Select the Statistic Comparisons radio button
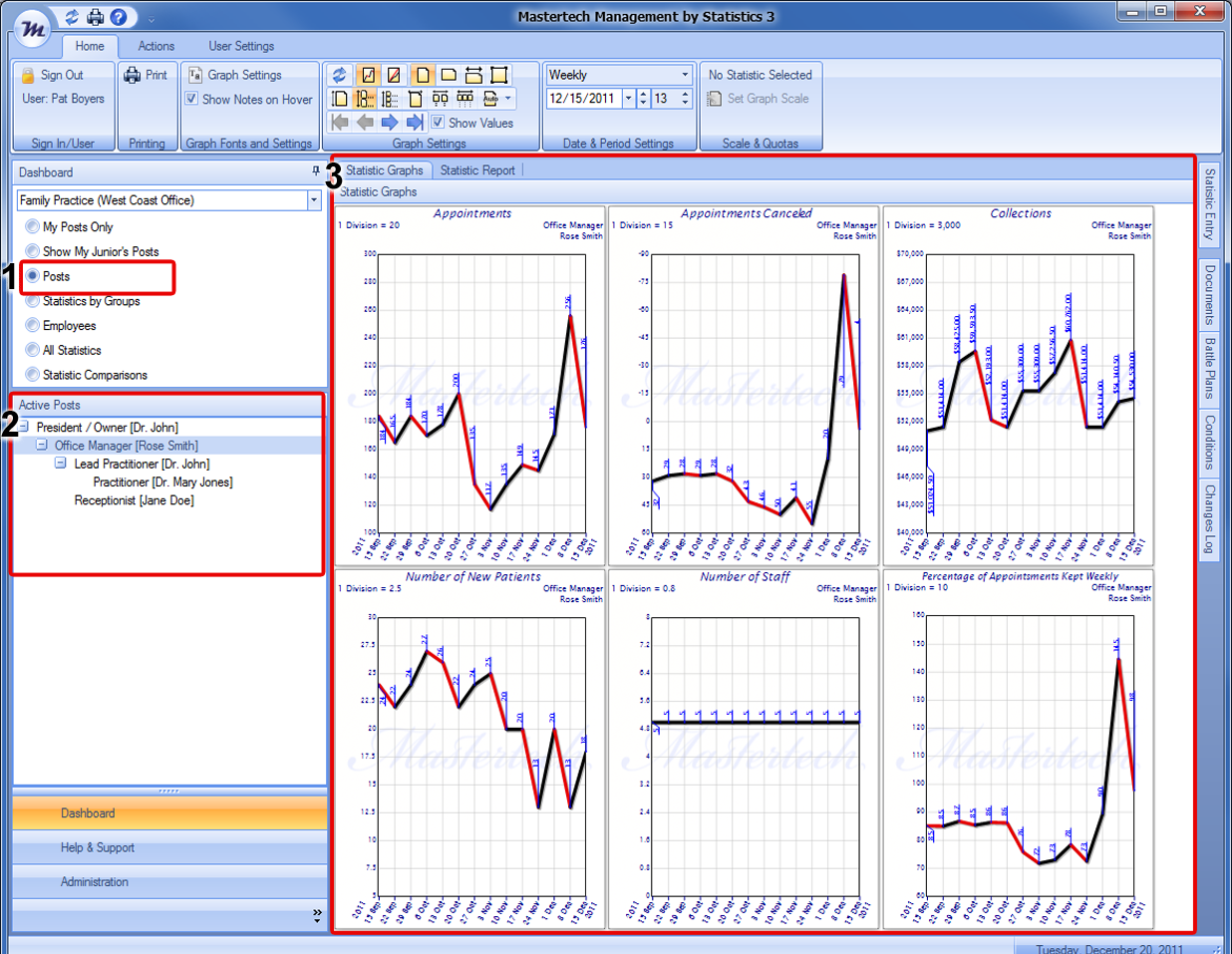The width and height of the screenshot is (1232, 954). click(x=33, y=375)
